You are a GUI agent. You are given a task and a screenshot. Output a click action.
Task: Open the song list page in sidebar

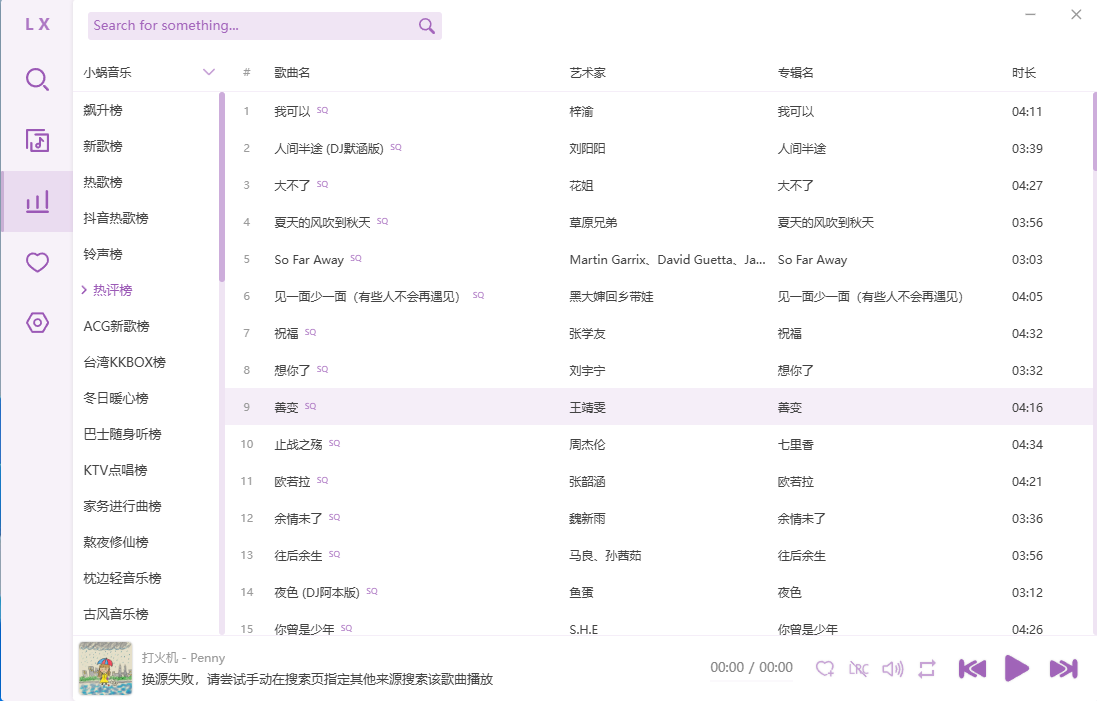37,141
